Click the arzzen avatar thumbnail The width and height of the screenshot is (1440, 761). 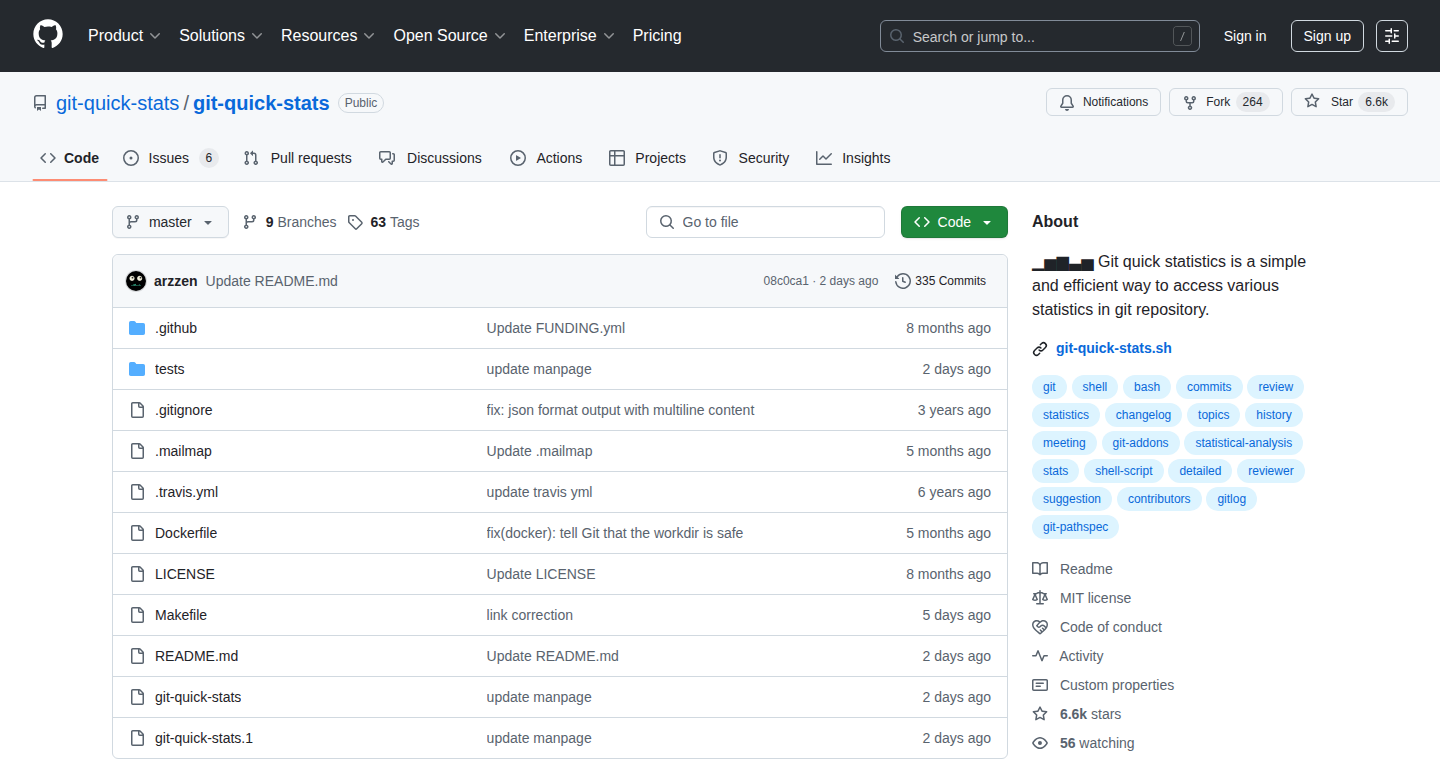136,281
